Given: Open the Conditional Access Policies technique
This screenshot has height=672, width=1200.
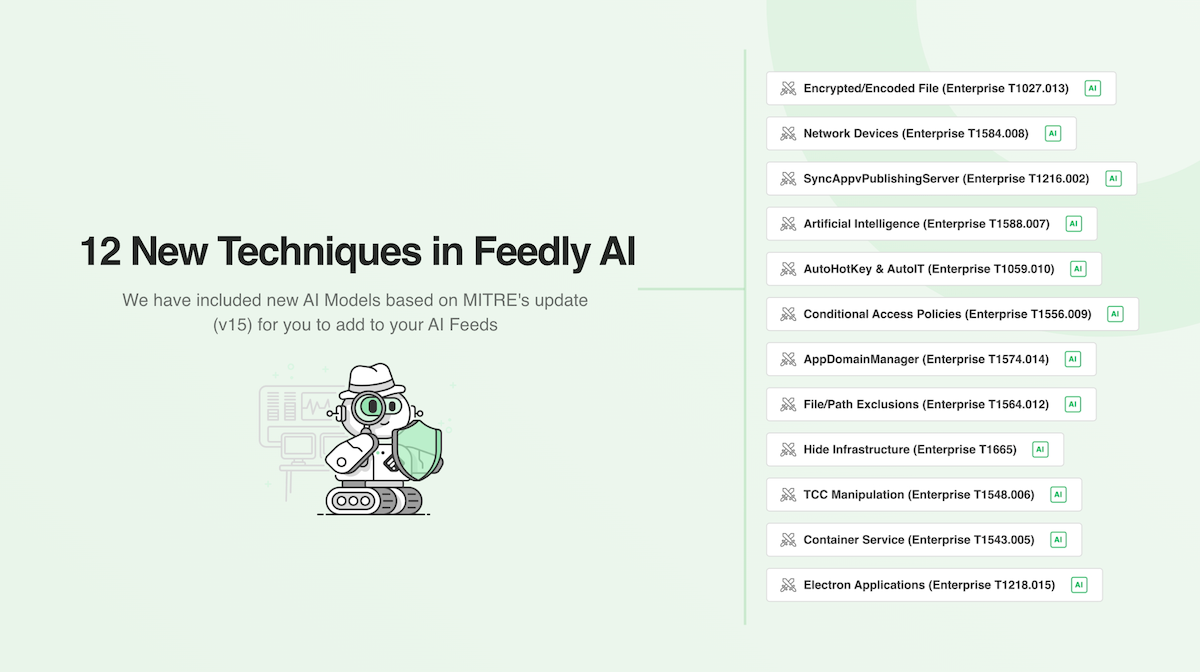Looking at the screenshot, I should [952, 314].
